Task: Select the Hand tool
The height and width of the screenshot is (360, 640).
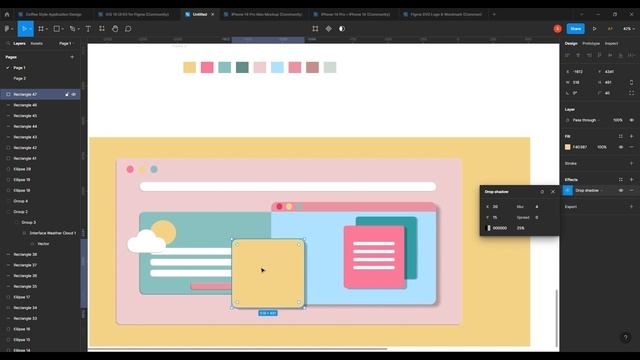Action: 115,29
